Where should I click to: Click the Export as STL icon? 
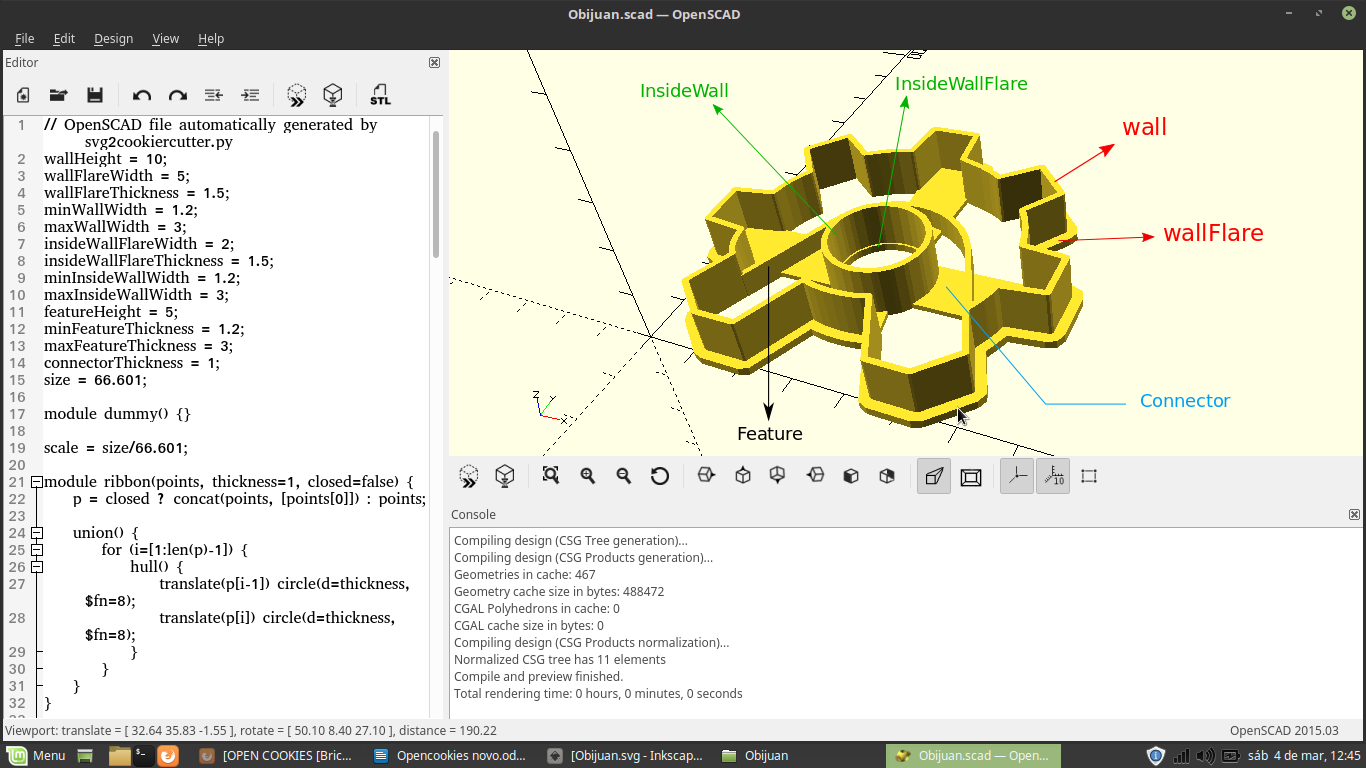(x=380, y=95)
